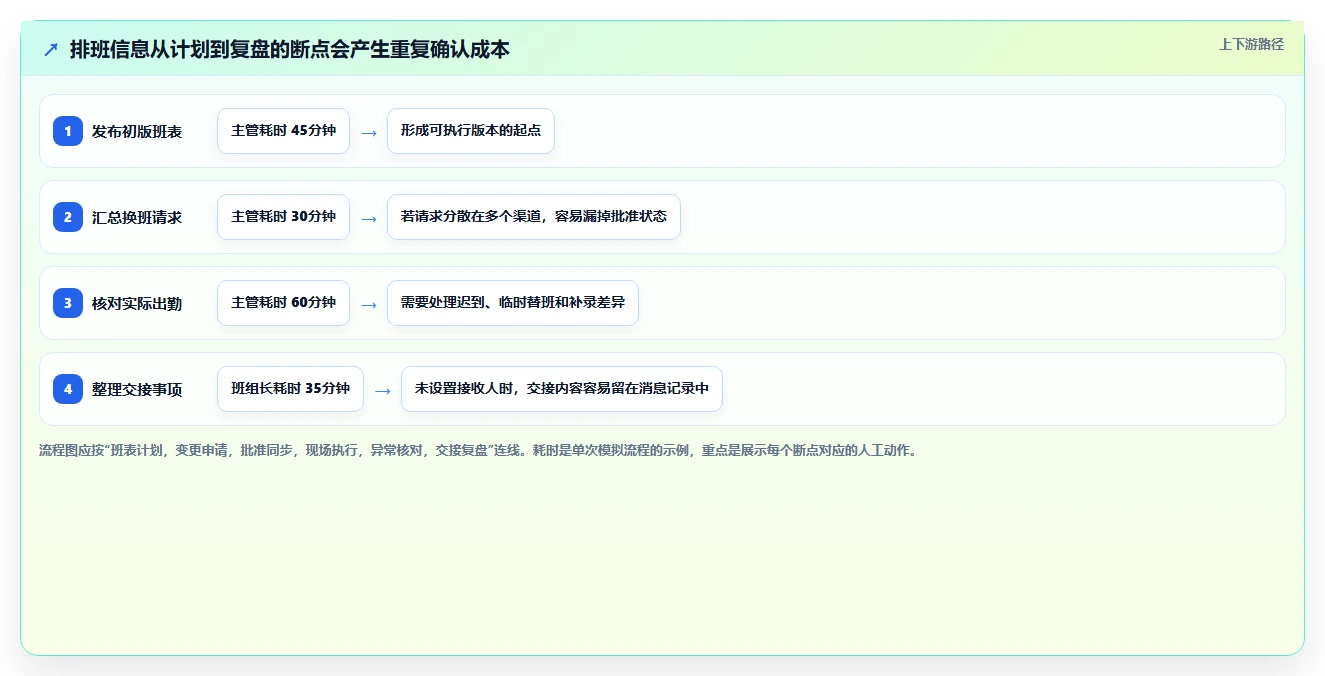Viewport: 1325px width, 676px height.
Task: Click the 整理交接事项 step label
Action: [137, 389]
